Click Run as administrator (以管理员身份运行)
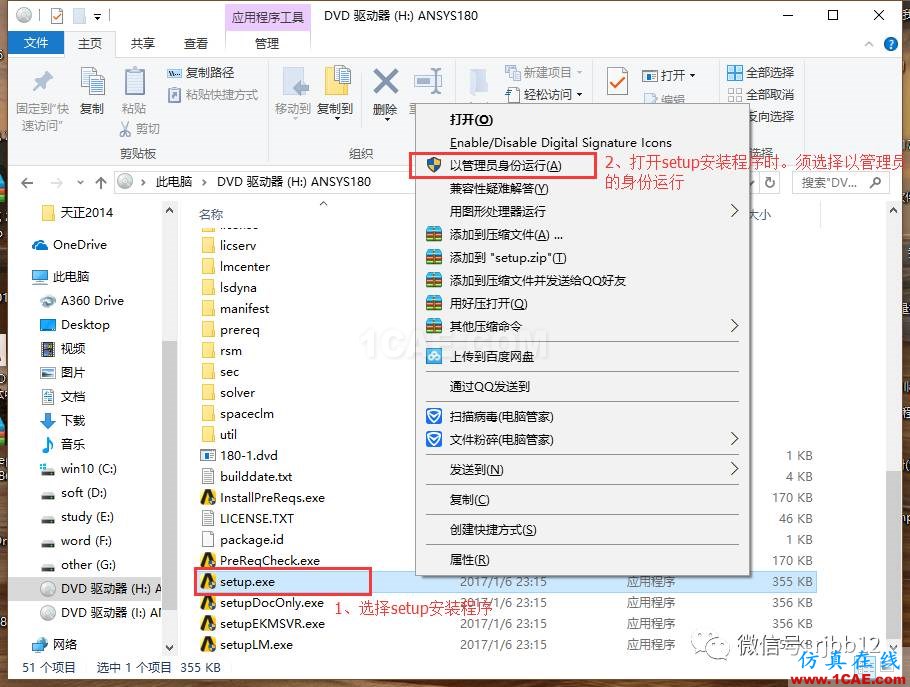This screenshot has width=910, height=687. click(505, 165)
